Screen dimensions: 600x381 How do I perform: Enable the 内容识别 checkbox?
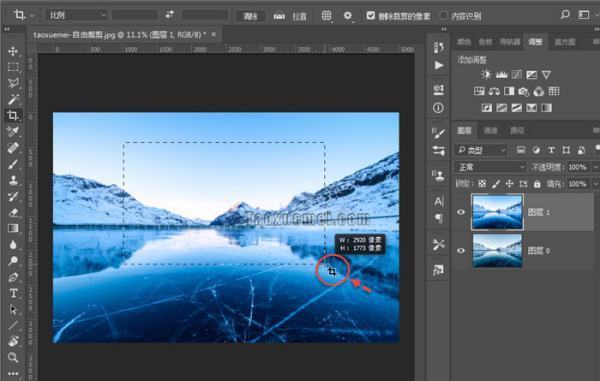(443, 16)
